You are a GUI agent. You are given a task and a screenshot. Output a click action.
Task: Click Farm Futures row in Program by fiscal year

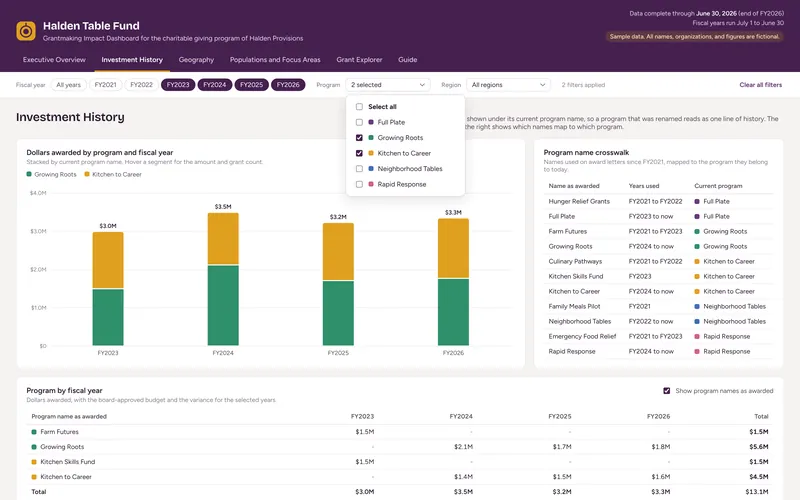click(400, 432)
